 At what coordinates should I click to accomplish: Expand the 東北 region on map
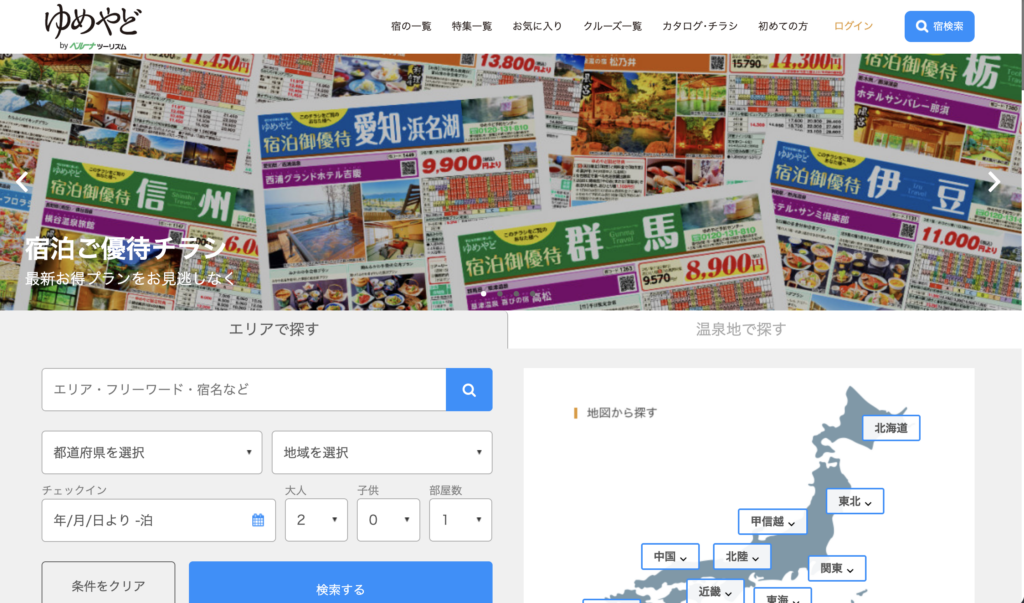pyautogui.click(x=854, y=501)
